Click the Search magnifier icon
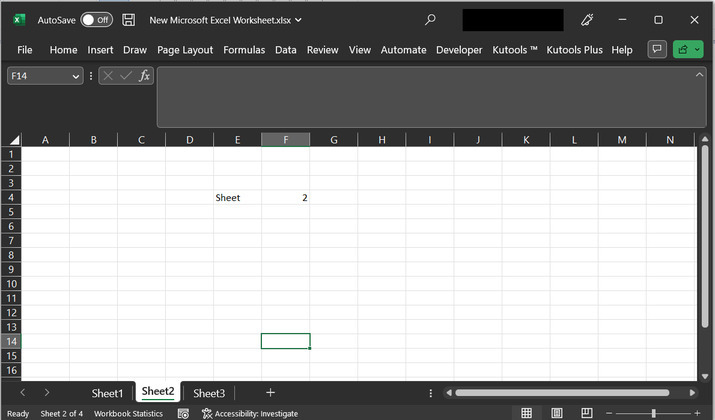 [430, 19]
